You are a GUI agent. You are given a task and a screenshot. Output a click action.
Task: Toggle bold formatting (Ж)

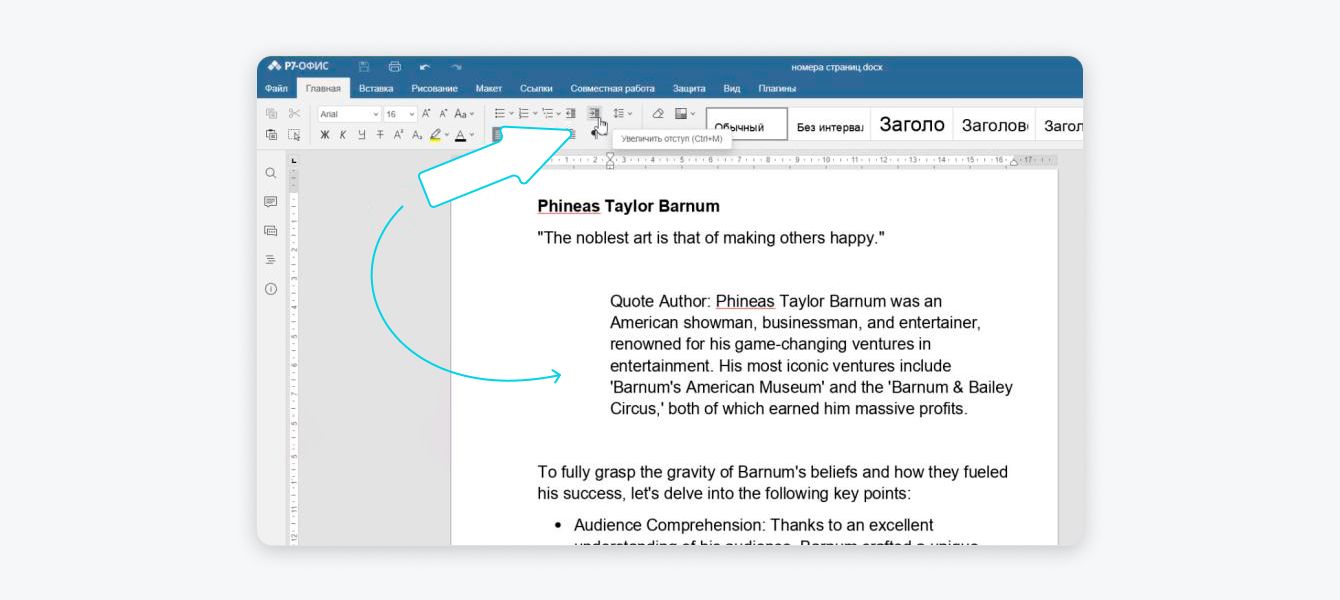[x=325, y=135]
